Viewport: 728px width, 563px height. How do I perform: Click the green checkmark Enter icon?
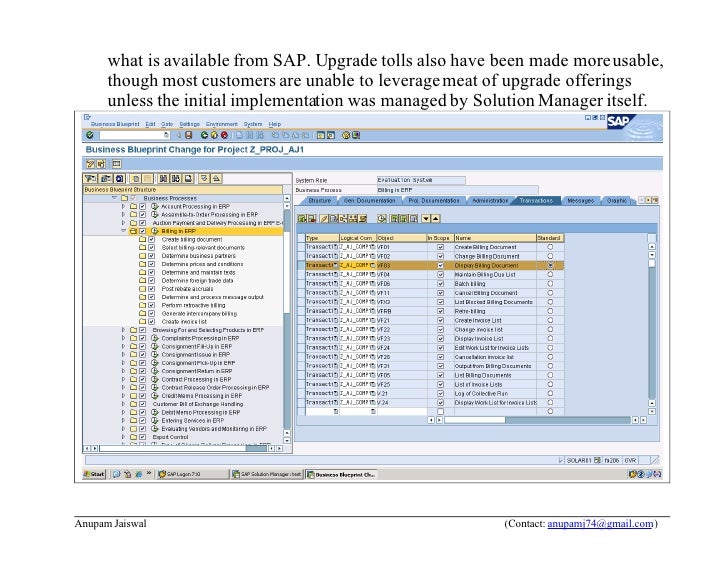click(x=90, y=135)
